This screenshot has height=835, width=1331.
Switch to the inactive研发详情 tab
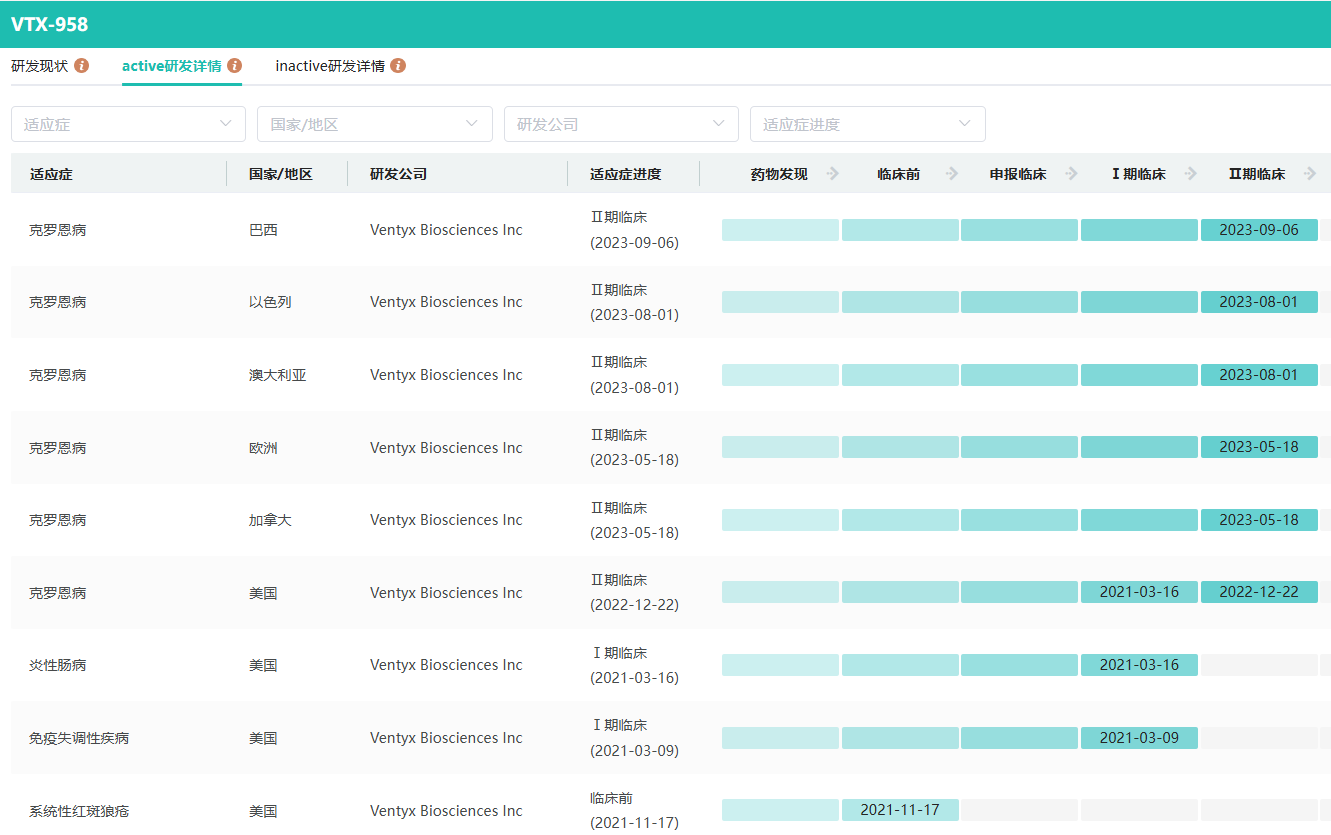(330, 66)
